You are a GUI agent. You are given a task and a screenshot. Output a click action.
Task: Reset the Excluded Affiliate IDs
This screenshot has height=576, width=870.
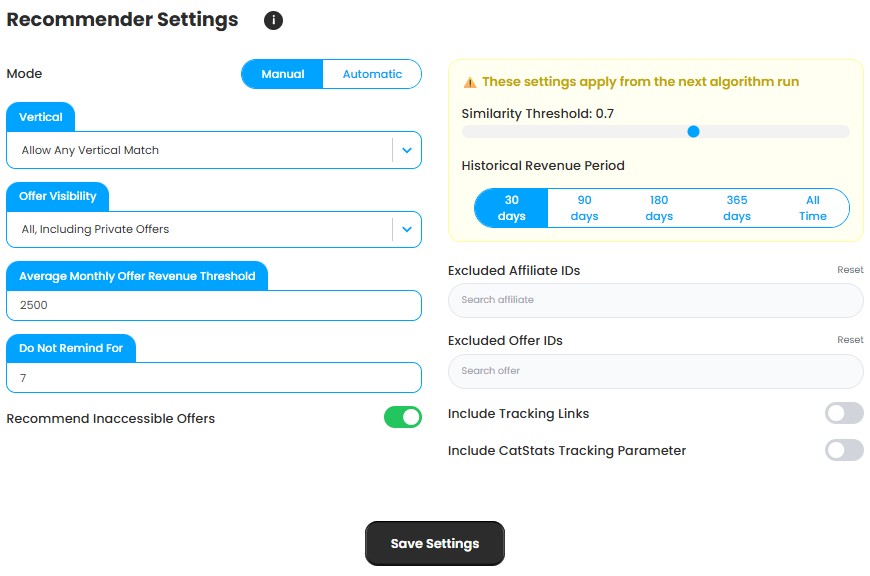[x=850, y=269]
